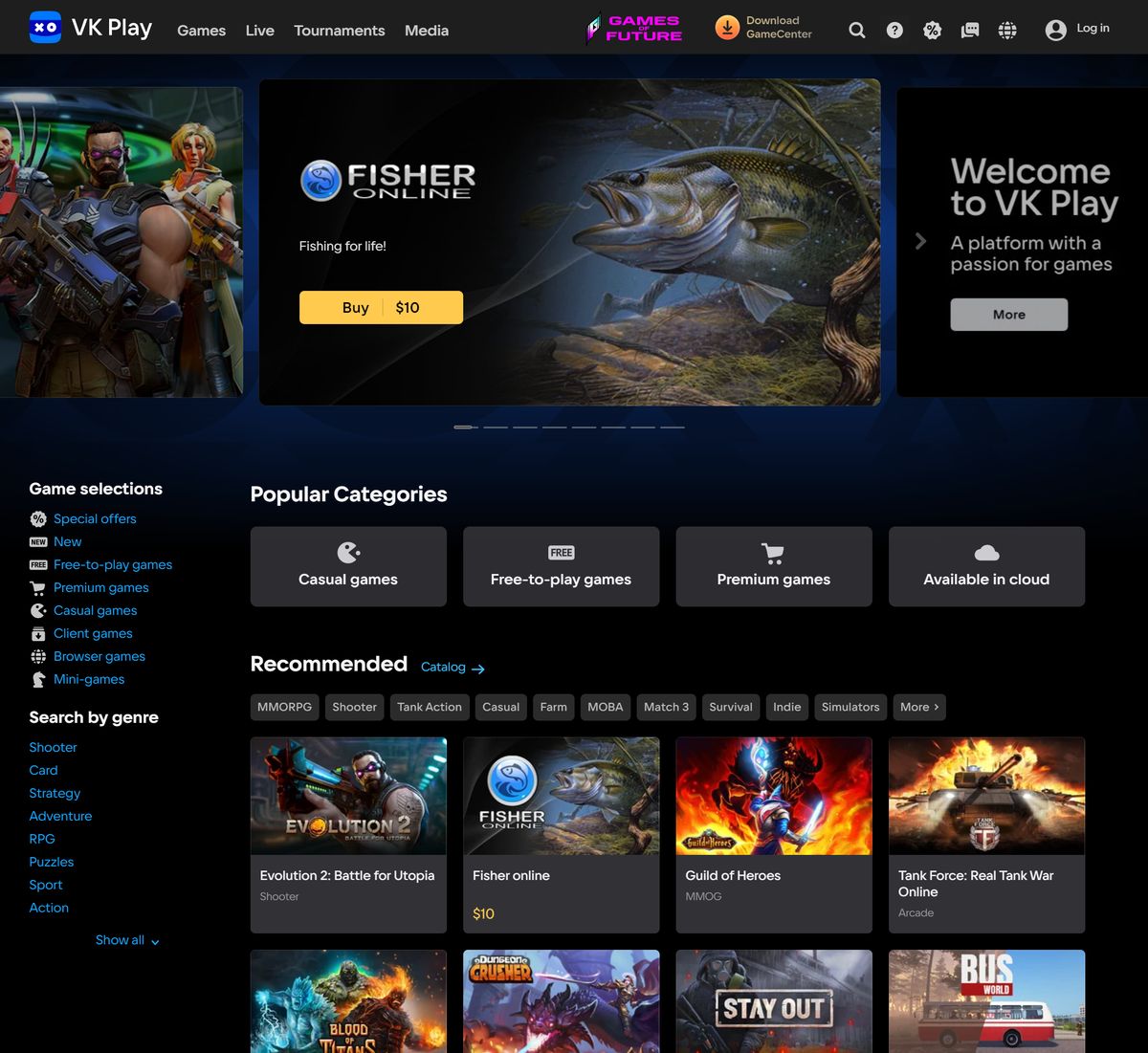Select the MMORPG filter chip

(283, 707)
